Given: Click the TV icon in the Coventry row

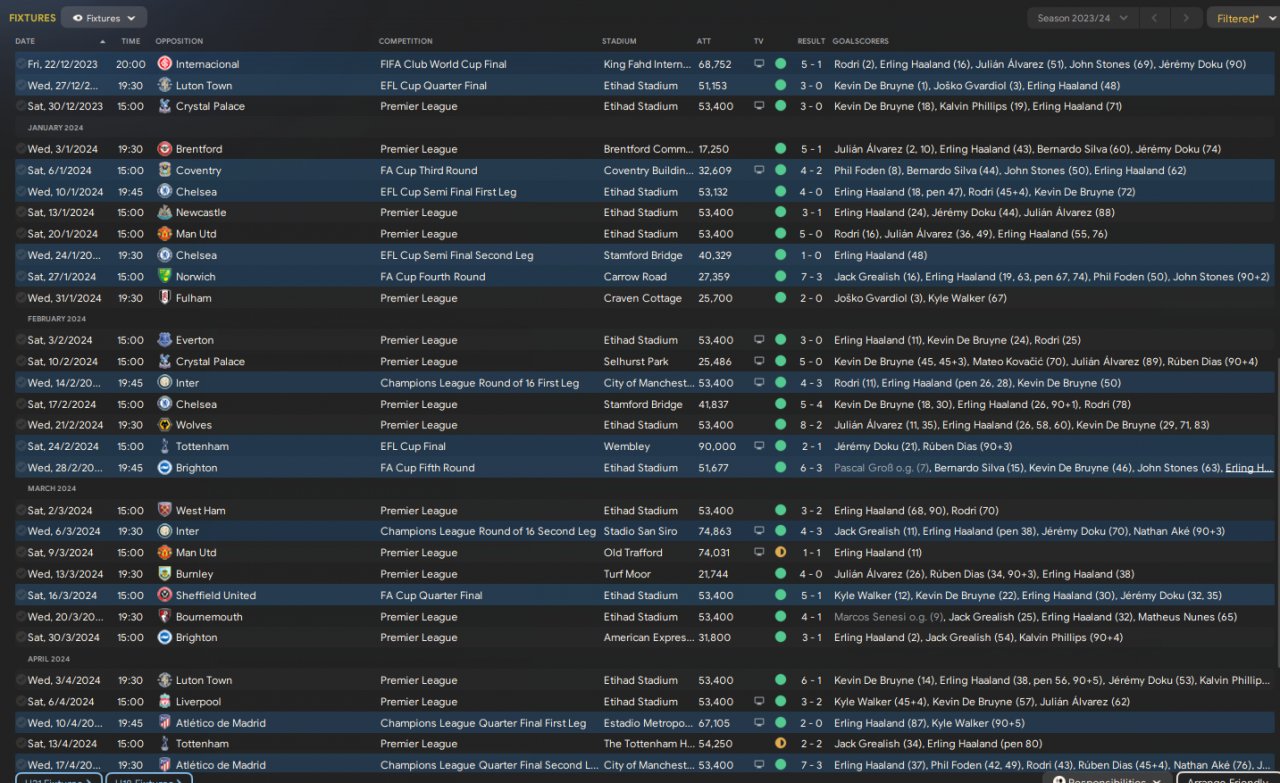Looking at the screenshot, I should pyautogui.click(x=759, y=170).
